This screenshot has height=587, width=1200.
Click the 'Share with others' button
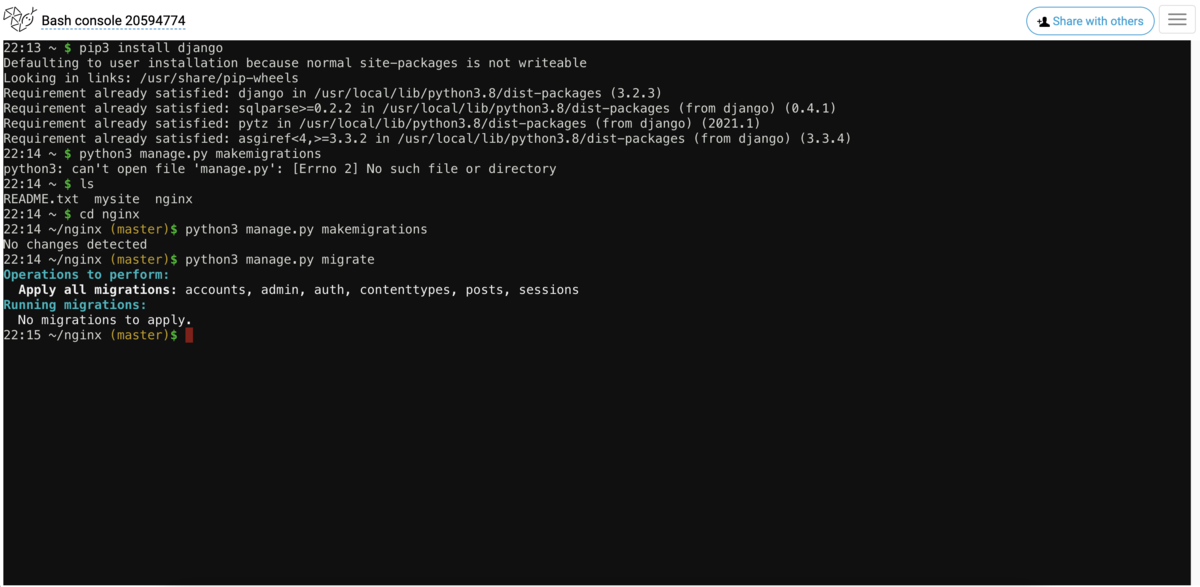tap(1090, 21)
